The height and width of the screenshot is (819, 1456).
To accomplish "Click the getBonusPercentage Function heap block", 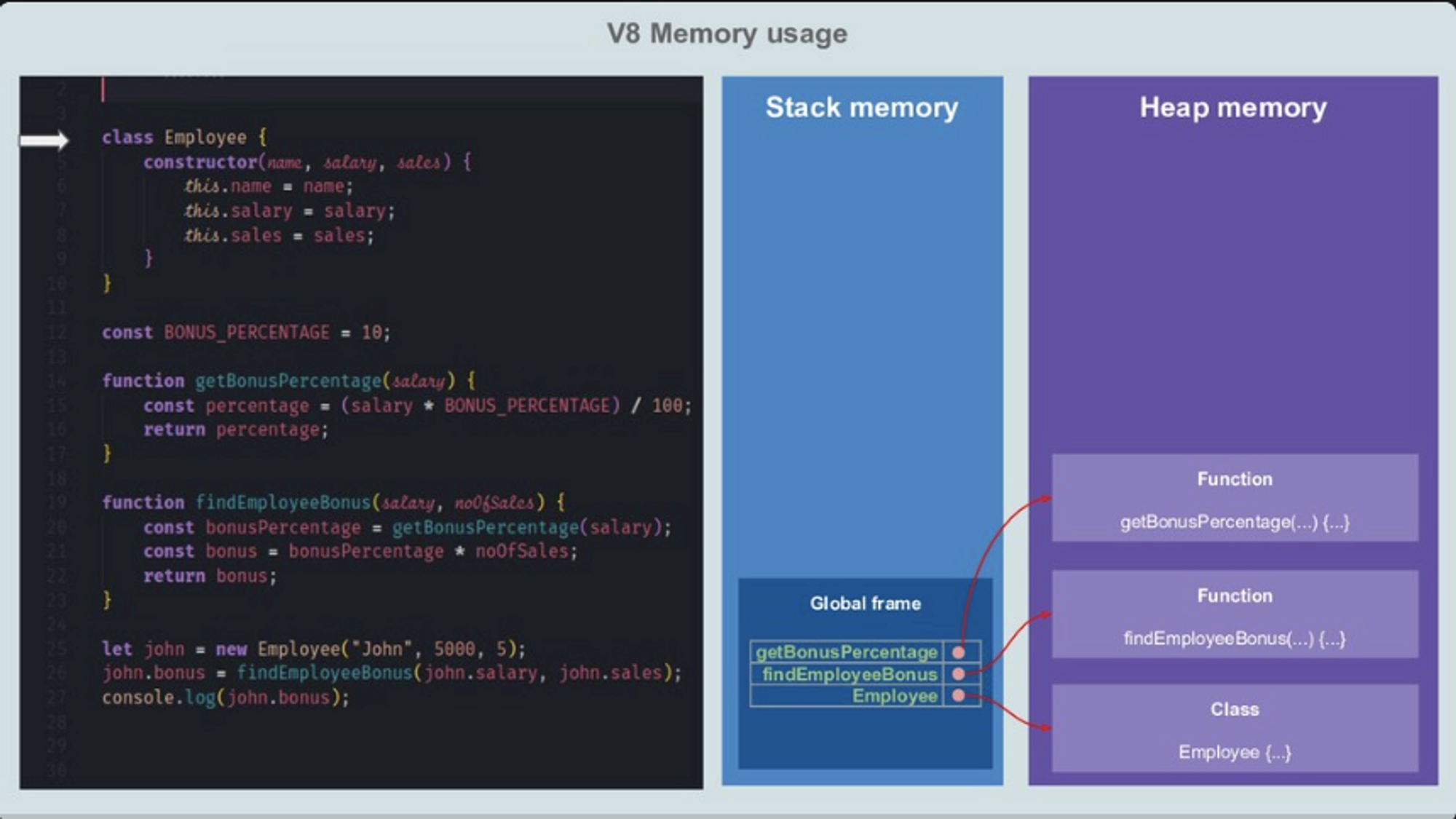I will click(1235, 499).
